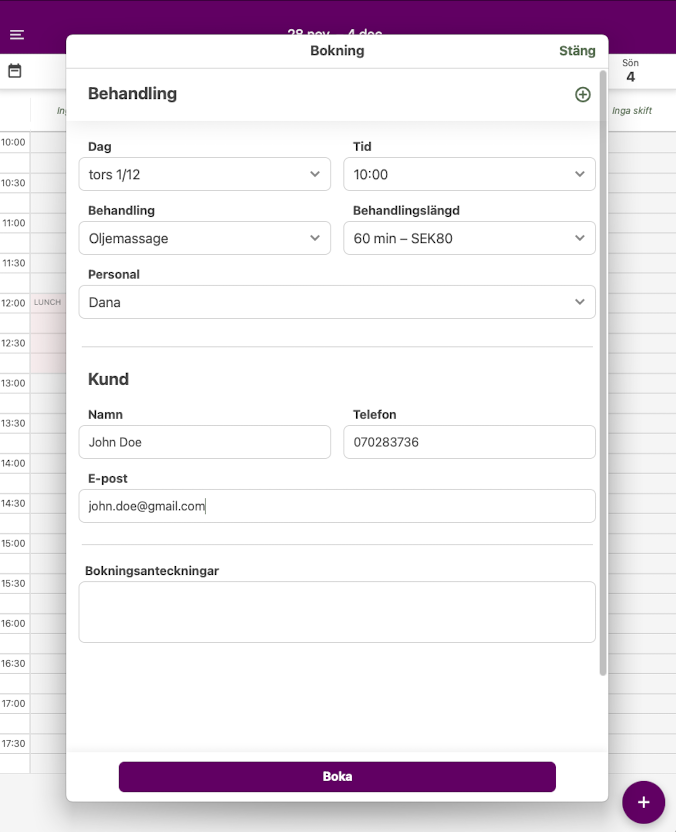This screenshot has width=676, height=832.
Task: Open the hamburger menu icon
Action: click(17, 35)
